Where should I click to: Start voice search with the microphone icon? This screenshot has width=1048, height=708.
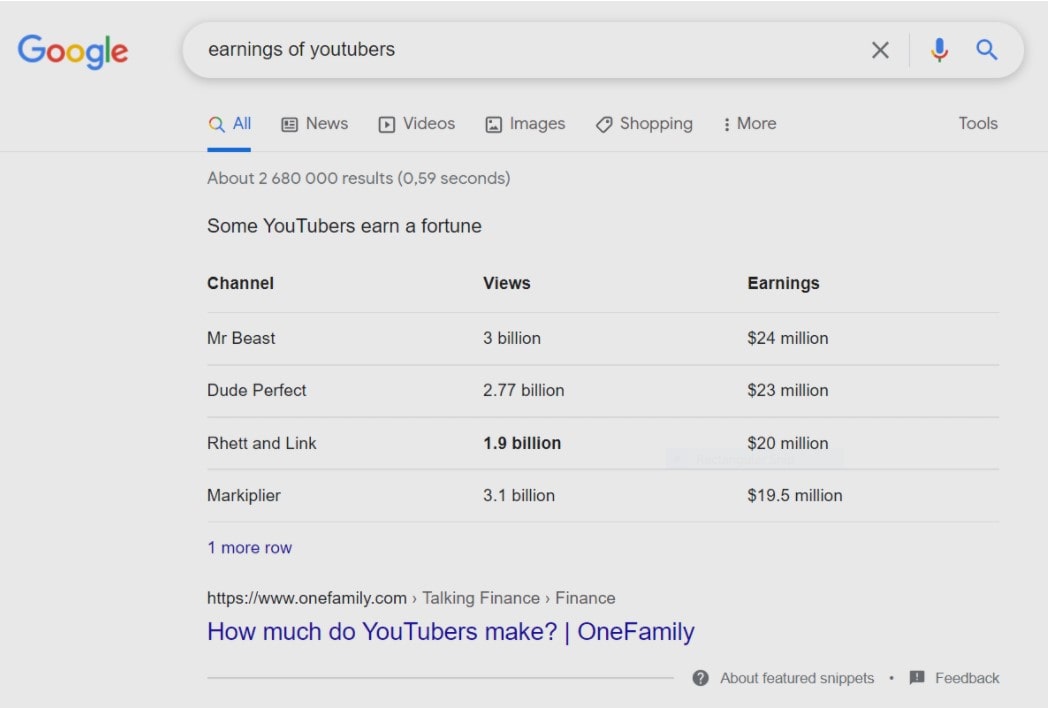[939, 50]
